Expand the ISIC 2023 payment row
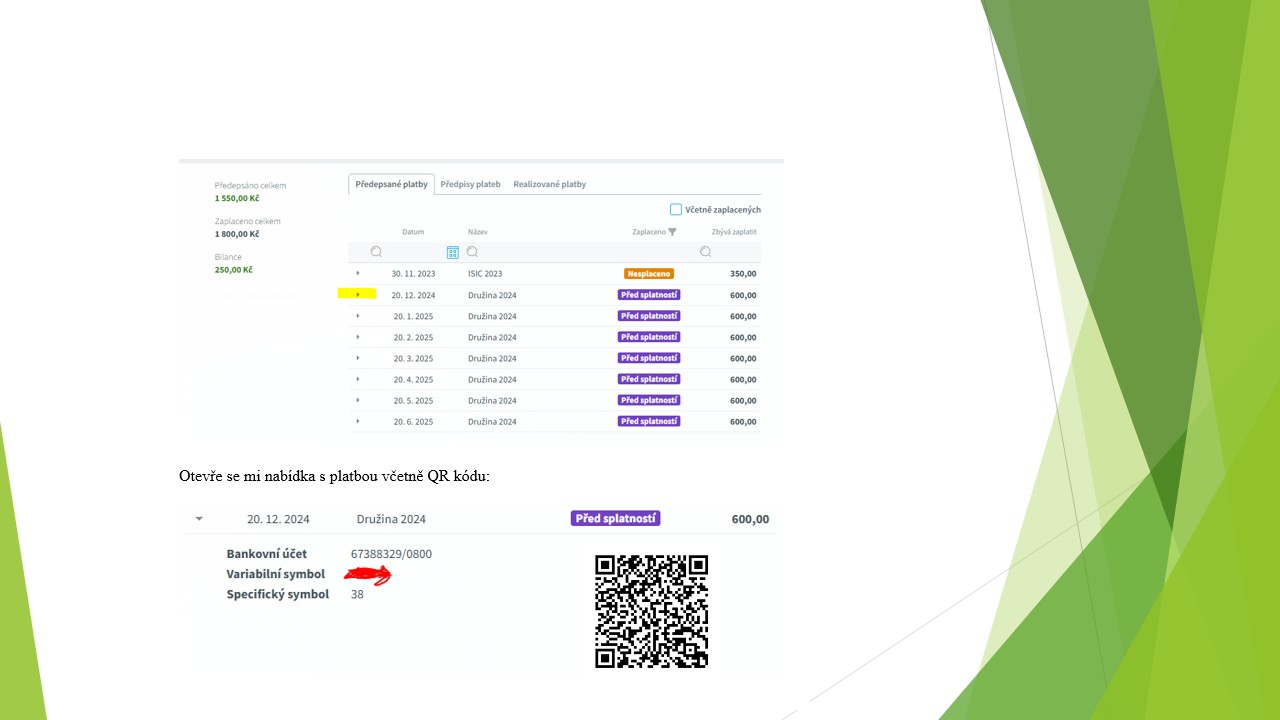 coord(358,273)
